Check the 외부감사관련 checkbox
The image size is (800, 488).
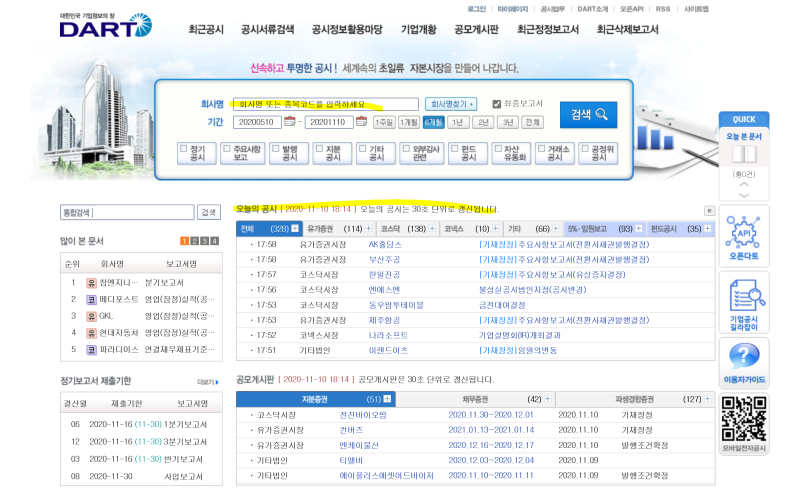tap(406, 149)
